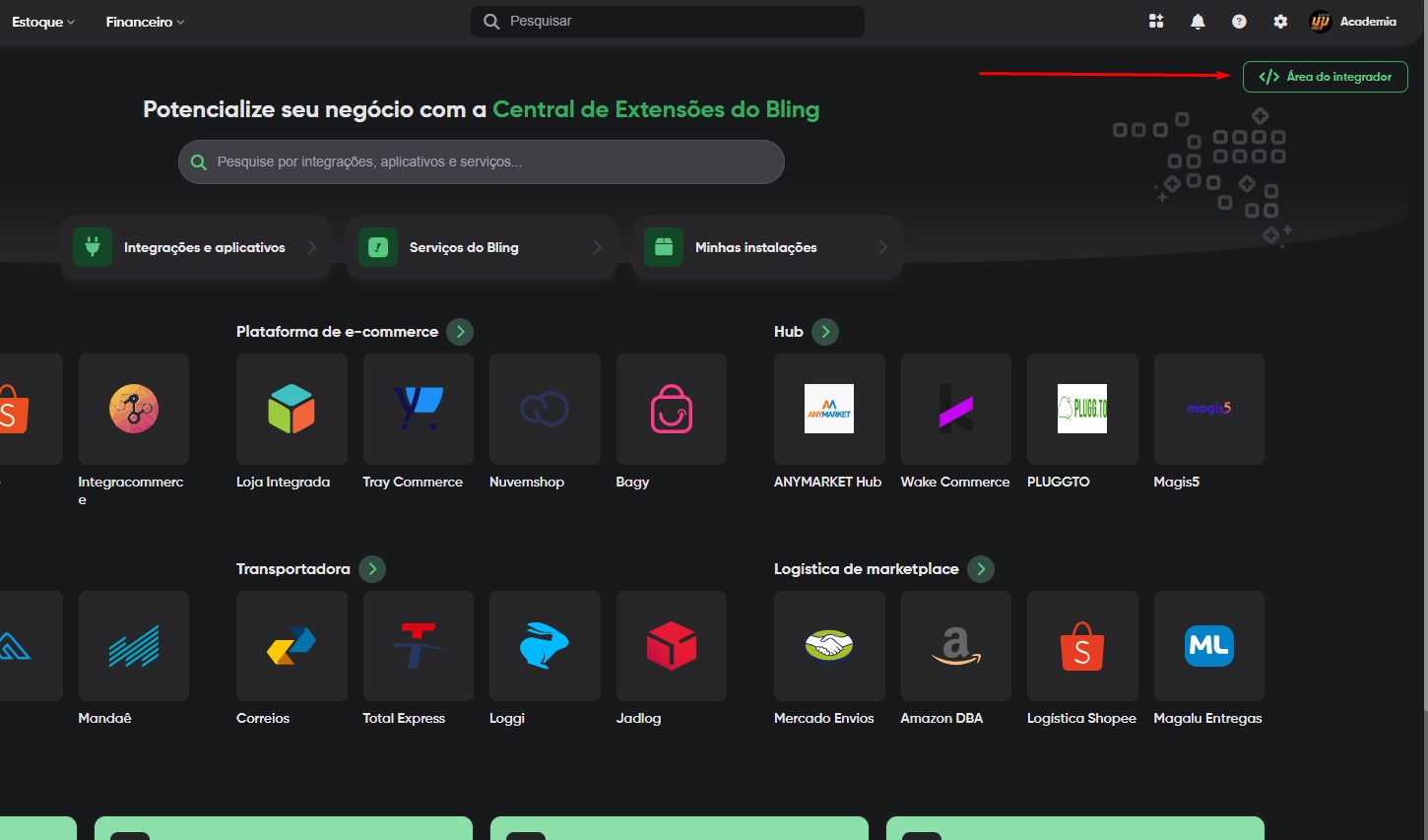Open the Nuvemshop integration
The image size is (1428, 840).
pos(545,410)
